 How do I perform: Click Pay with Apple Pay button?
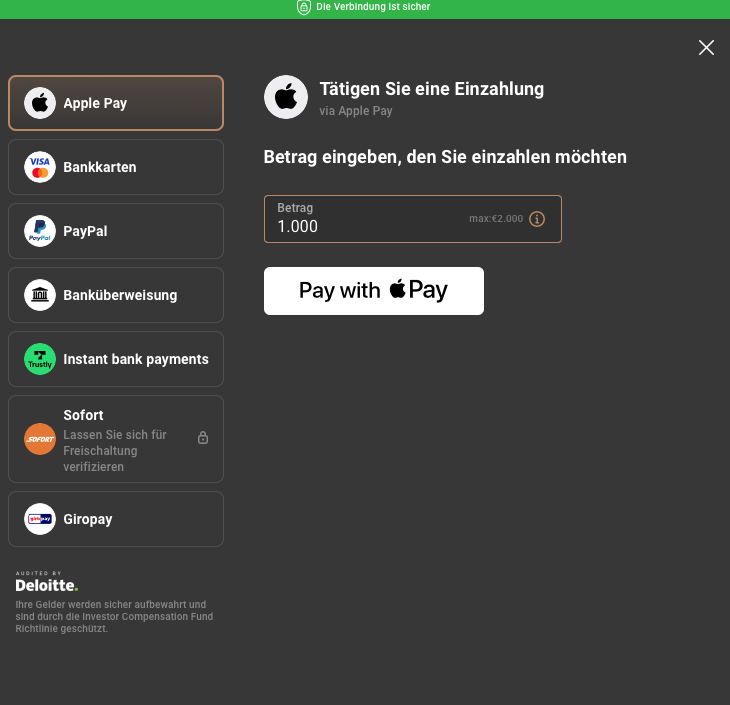[374, 291]
